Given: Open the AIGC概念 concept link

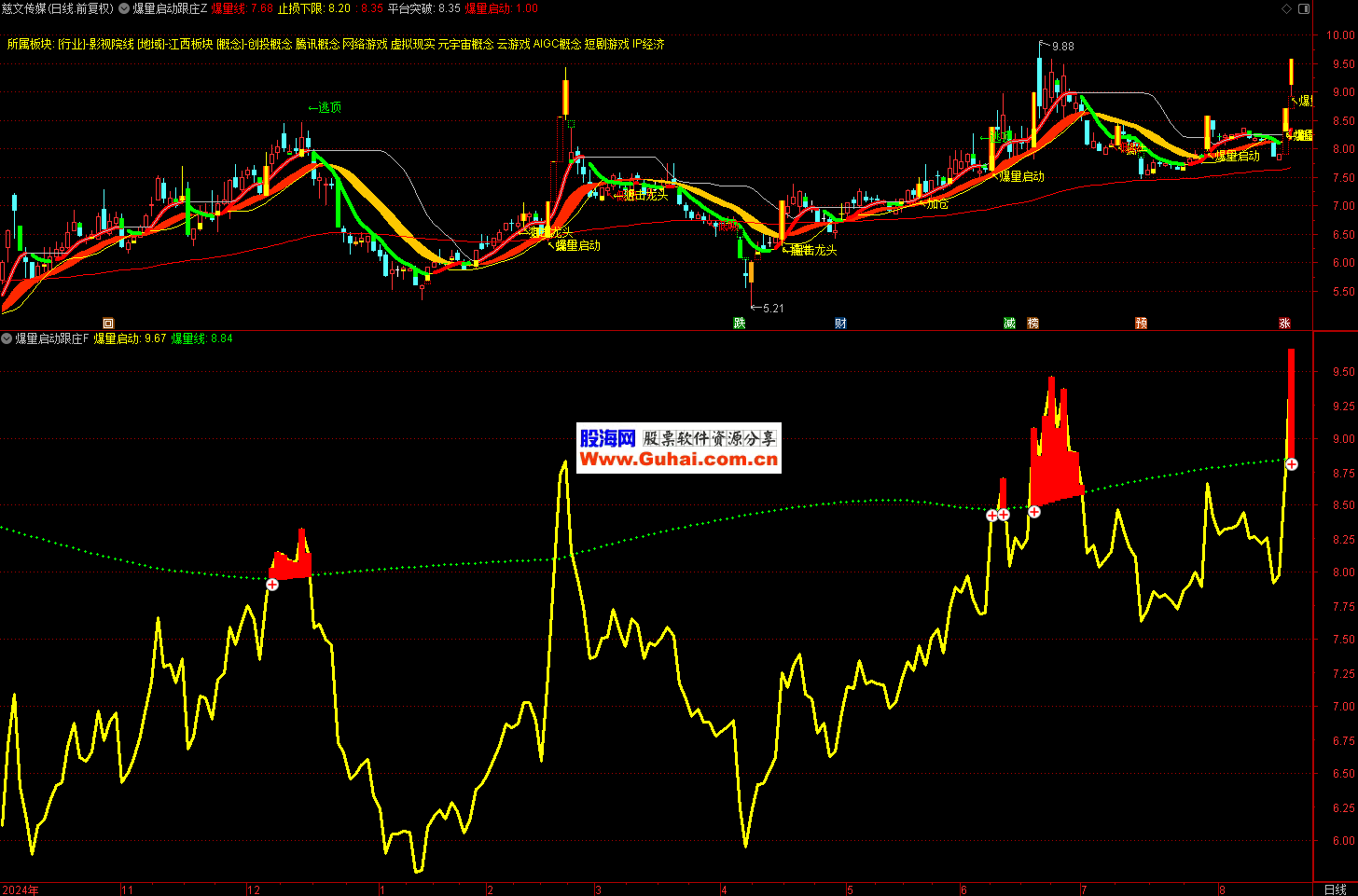Looking at the screenshot, I should (557, 44).
